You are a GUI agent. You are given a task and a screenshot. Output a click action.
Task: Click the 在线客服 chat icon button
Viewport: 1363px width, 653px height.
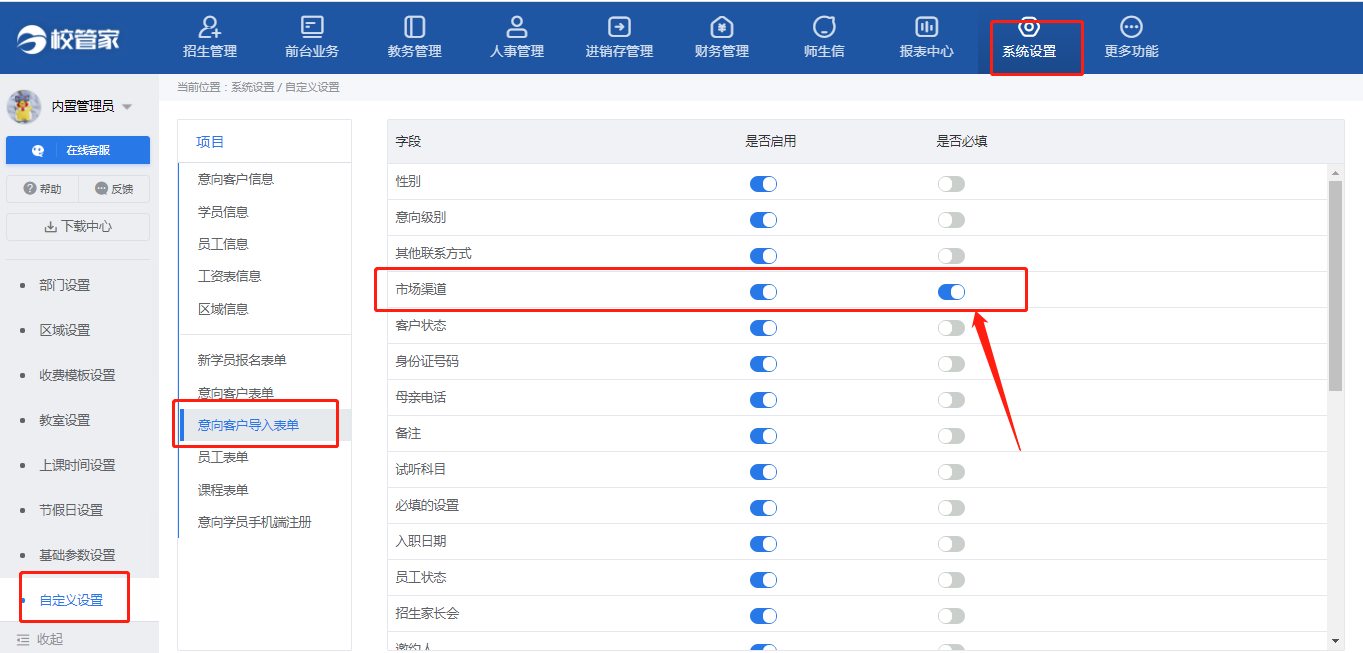pyautogui.click(x=78, y=150)
